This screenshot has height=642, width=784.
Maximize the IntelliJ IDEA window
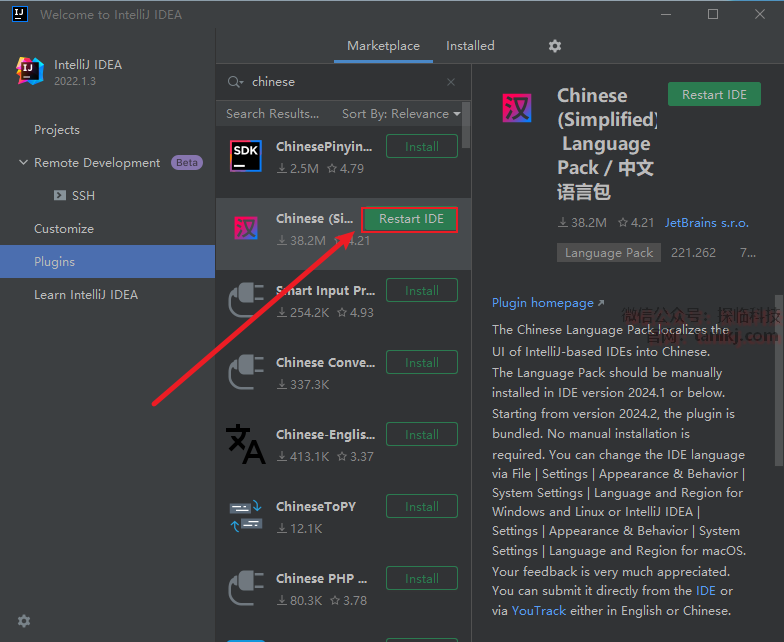click(x=713, y=14)
